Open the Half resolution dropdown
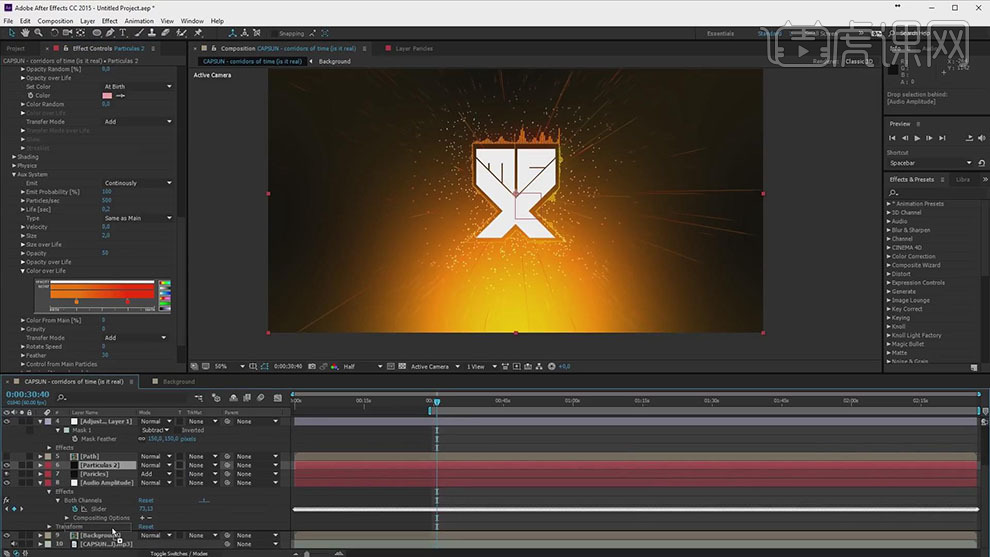The image size is (990, 557). 362,366
